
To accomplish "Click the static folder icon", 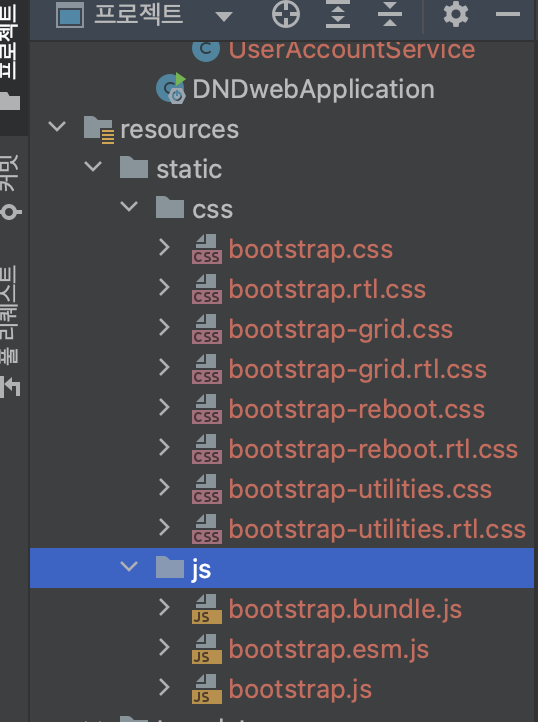I will [134, 167].
